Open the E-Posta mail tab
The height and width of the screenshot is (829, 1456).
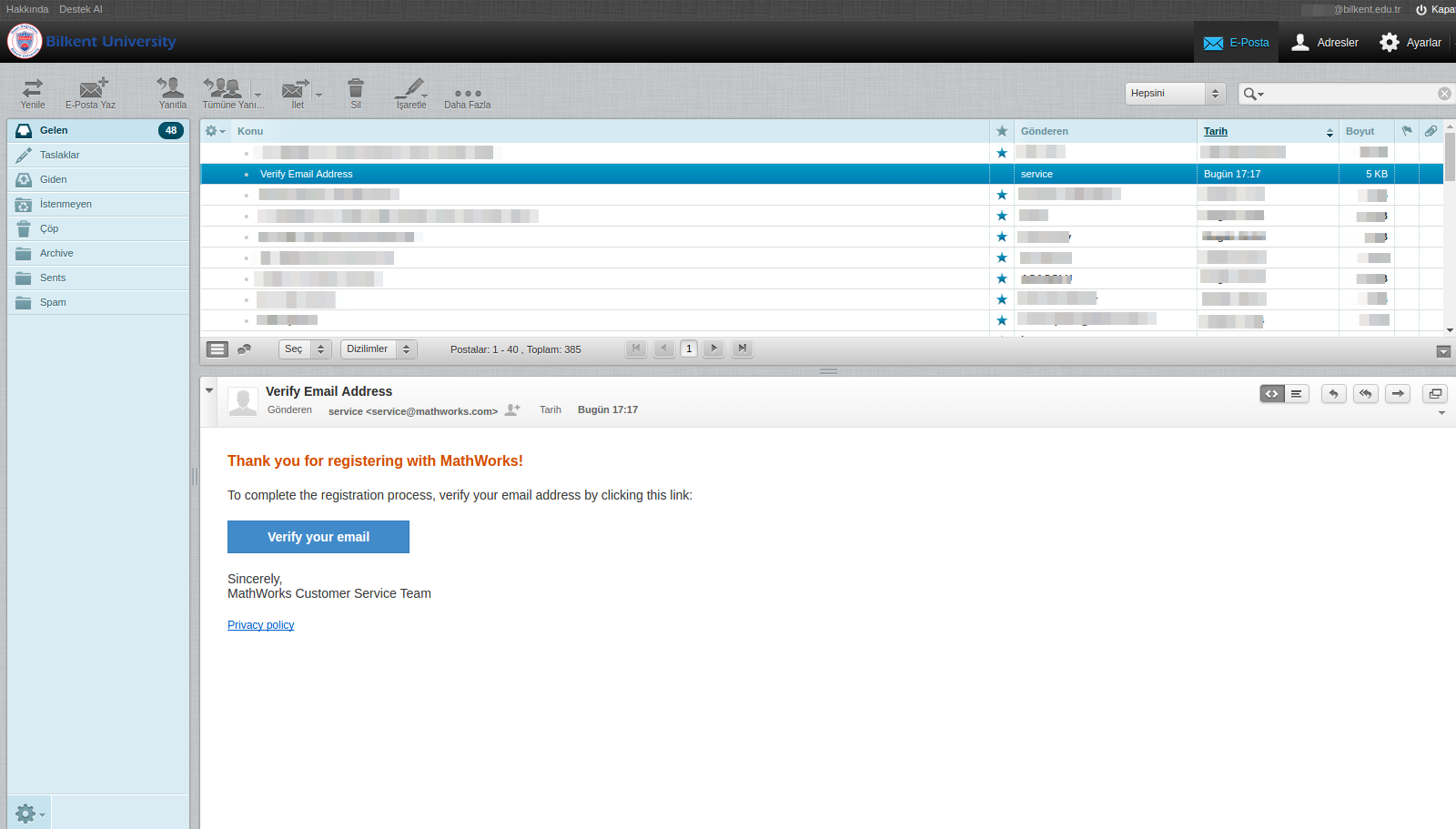point(1236,42)
